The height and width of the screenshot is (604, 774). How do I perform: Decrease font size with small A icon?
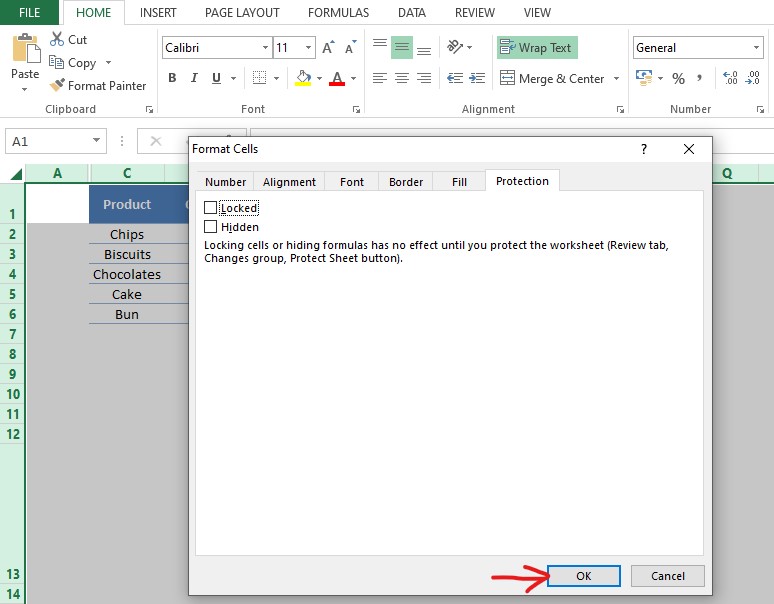[x=350, y=47]
